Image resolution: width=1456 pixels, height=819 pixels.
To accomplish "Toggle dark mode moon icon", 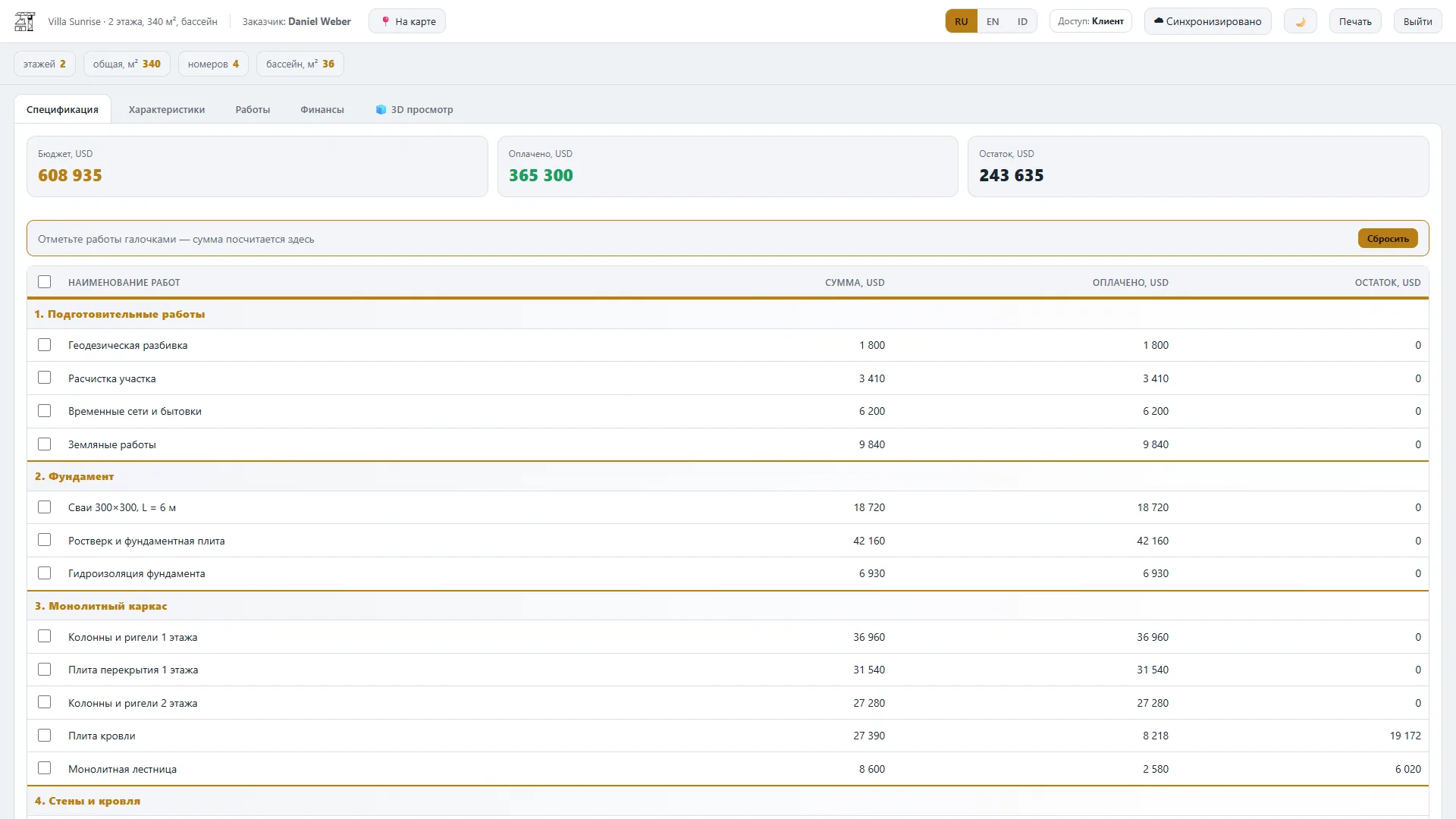I will click(x=1301, y=21).
